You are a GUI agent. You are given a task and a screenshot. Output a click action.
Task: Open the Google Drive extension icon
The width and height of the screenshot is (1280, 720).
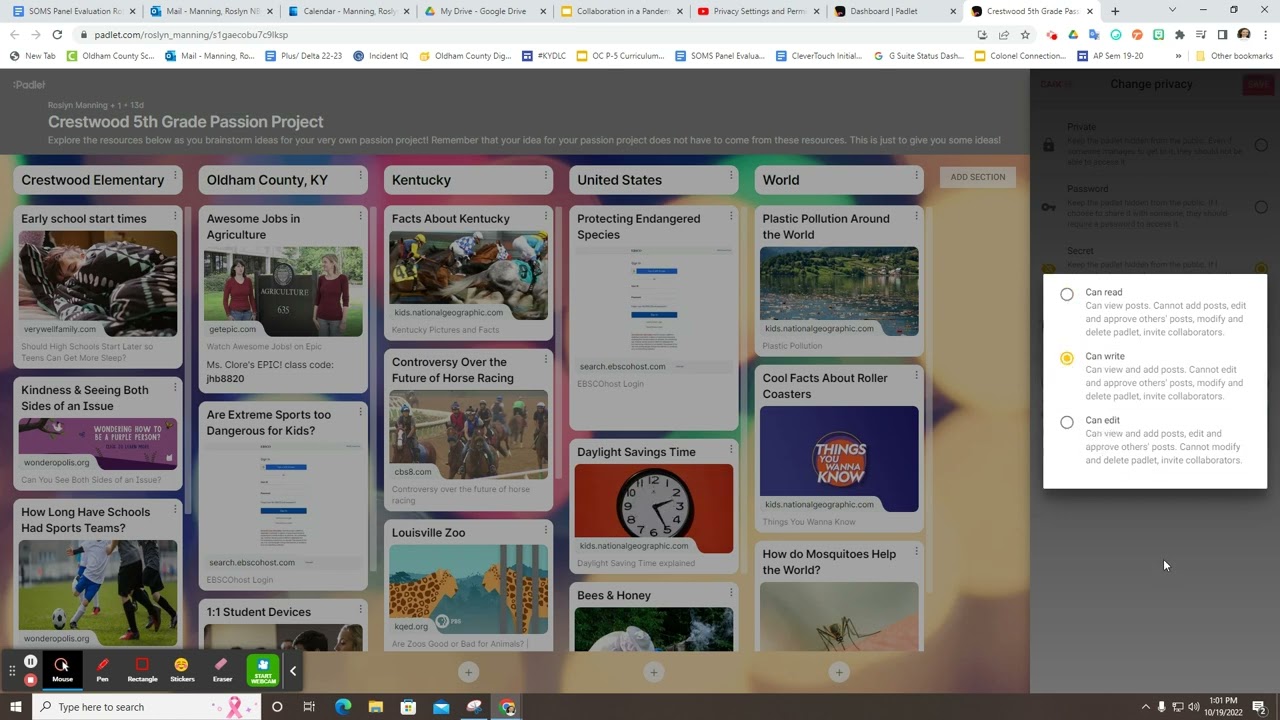[1073, 34]
